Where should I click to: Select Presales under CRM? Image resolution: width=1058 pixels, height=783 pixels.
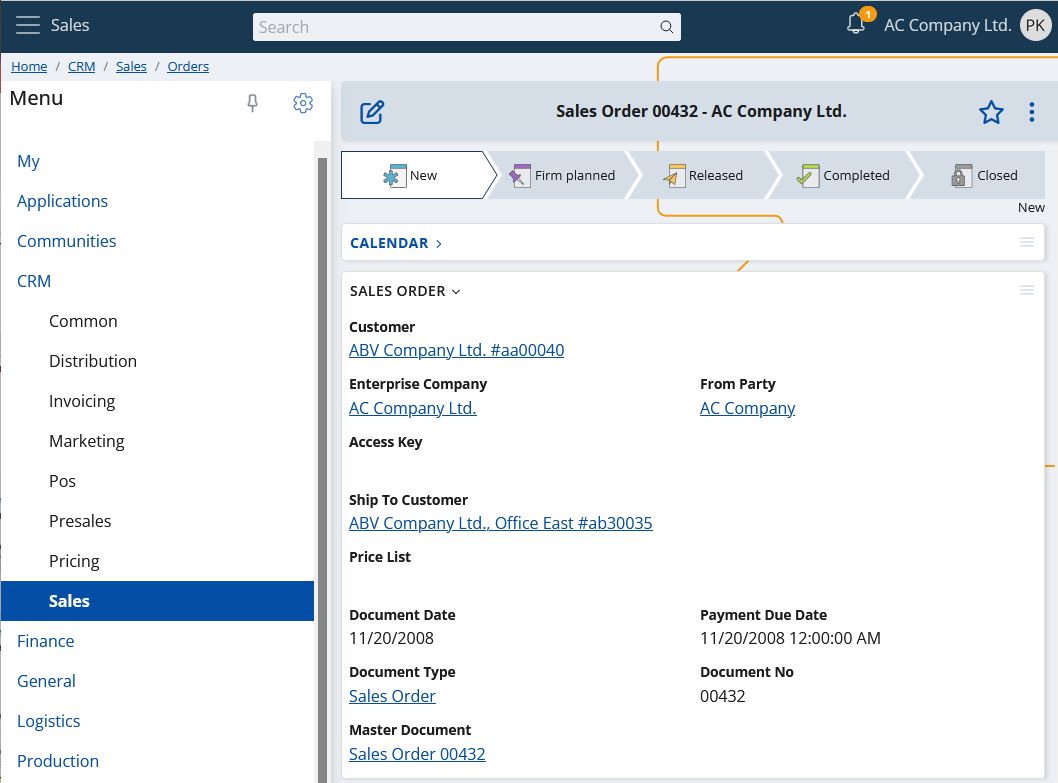[x=80, y=521]
